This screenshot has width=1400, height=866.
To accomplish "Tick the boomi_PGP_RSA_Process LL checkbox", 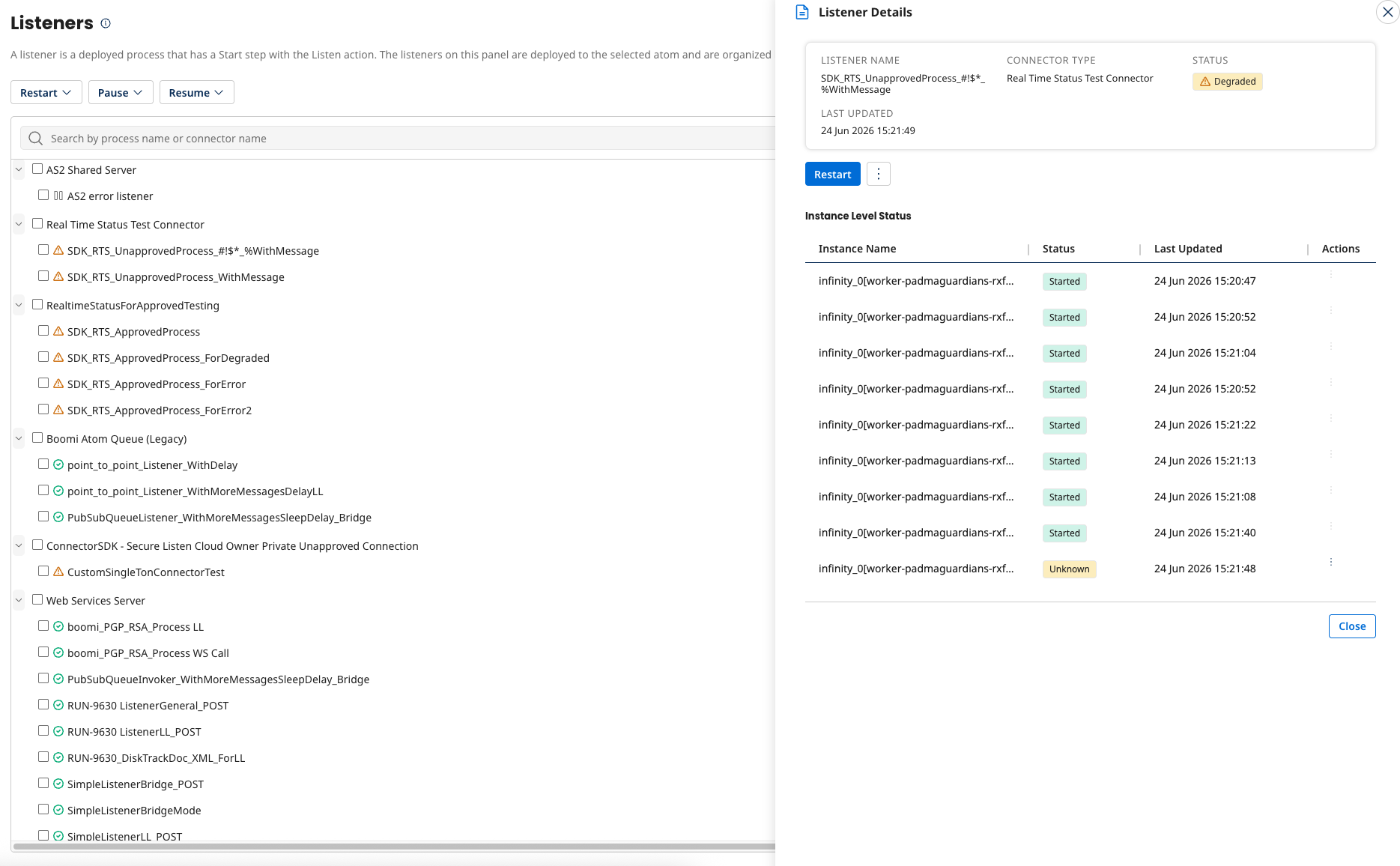I will point(43,626).
